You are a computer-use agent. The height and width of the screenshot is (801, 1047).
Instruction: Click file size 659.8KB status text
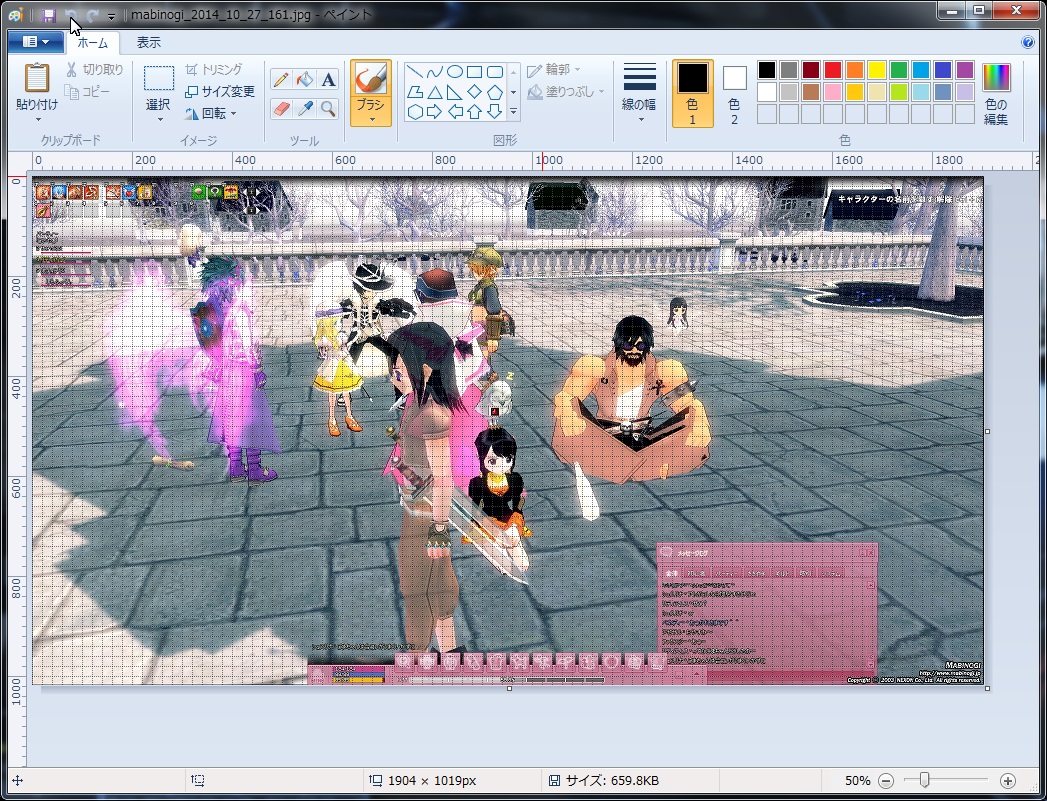(x=612, y=780)
